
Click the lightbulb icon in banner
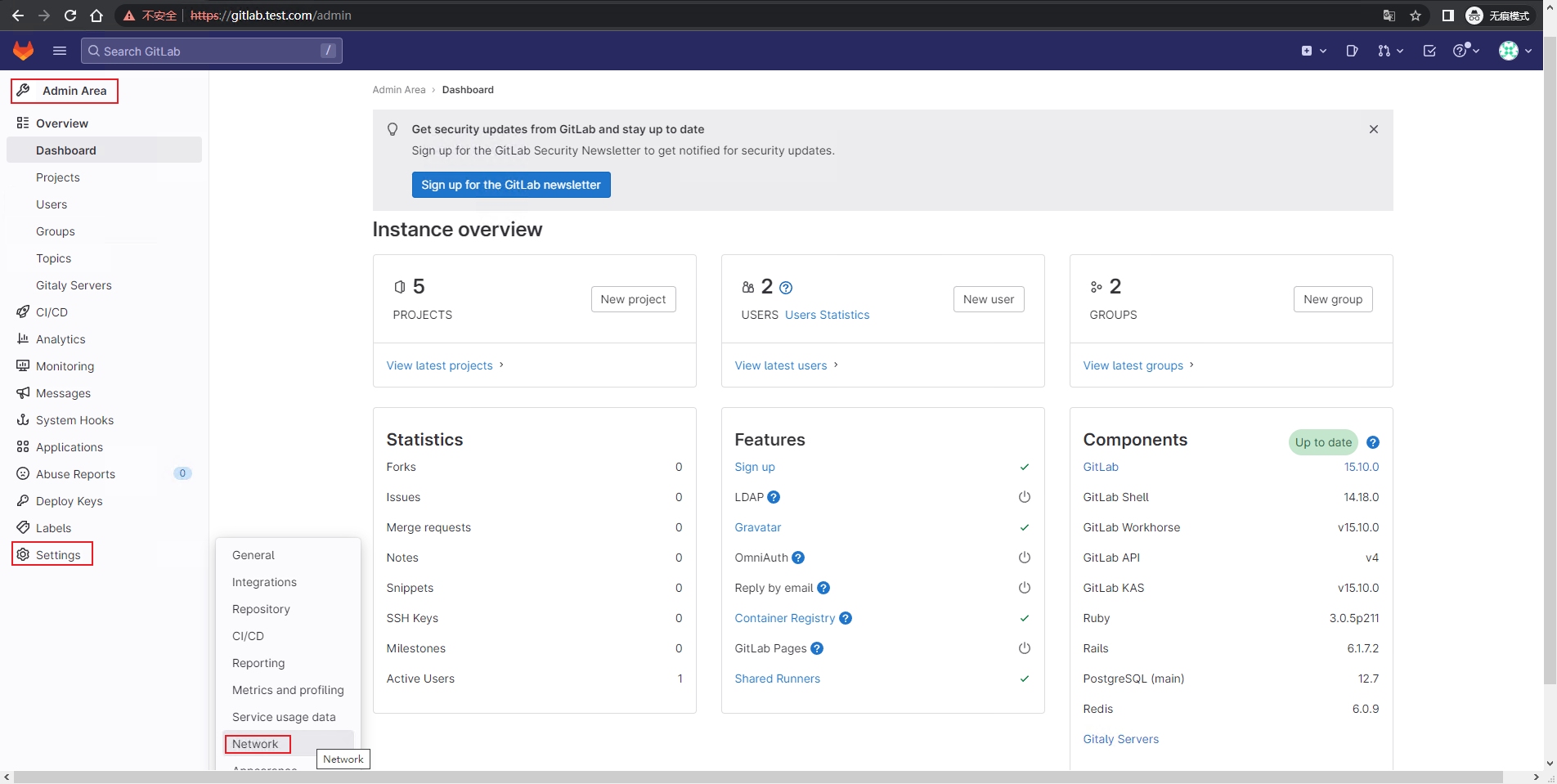(393, 129)
